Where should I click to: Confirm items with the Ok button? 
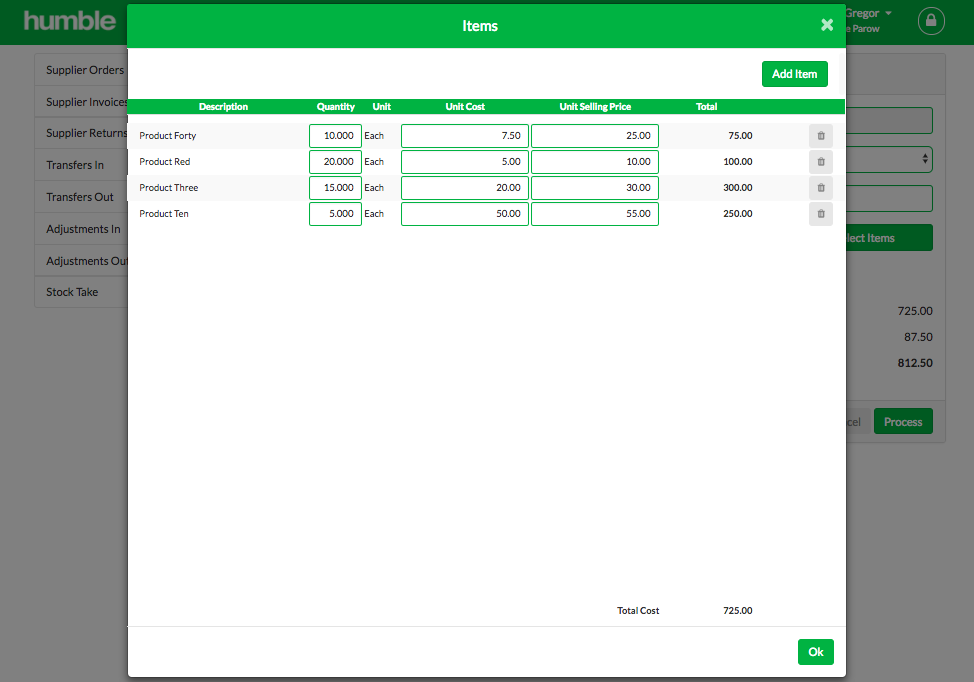point(816,652)
